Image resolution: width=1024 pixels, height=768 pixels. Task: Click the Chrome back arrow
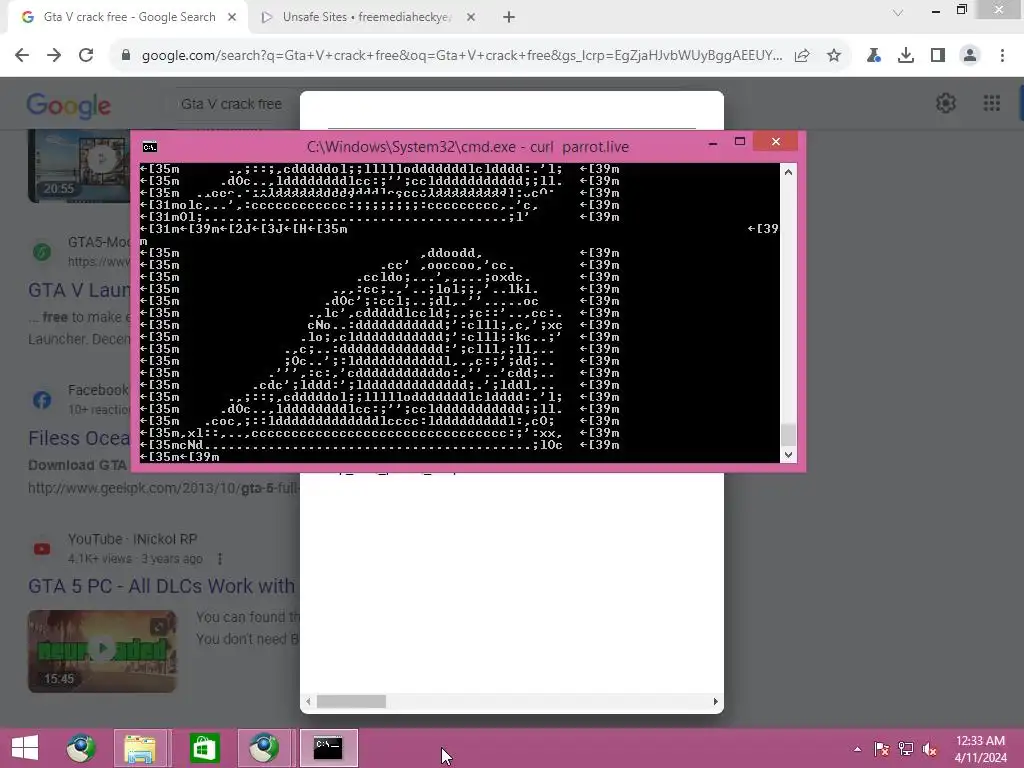click(22, 56)
